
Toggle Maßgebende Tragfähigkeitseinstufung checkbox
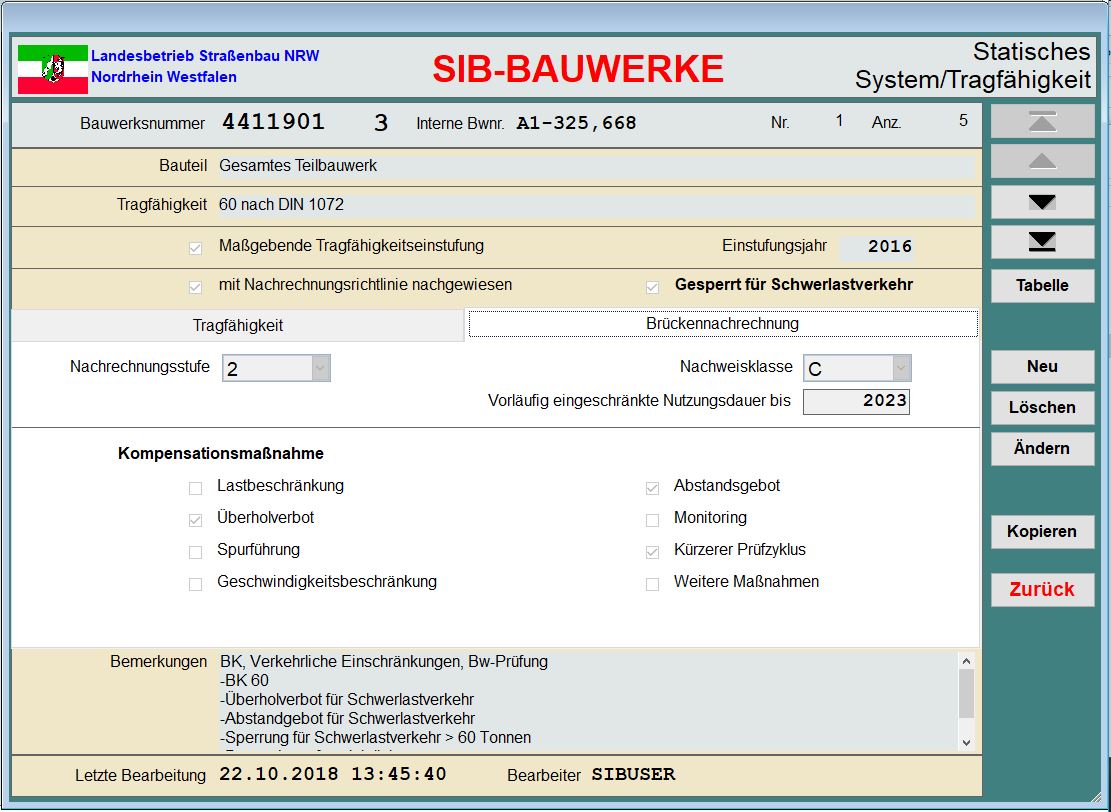196,248
